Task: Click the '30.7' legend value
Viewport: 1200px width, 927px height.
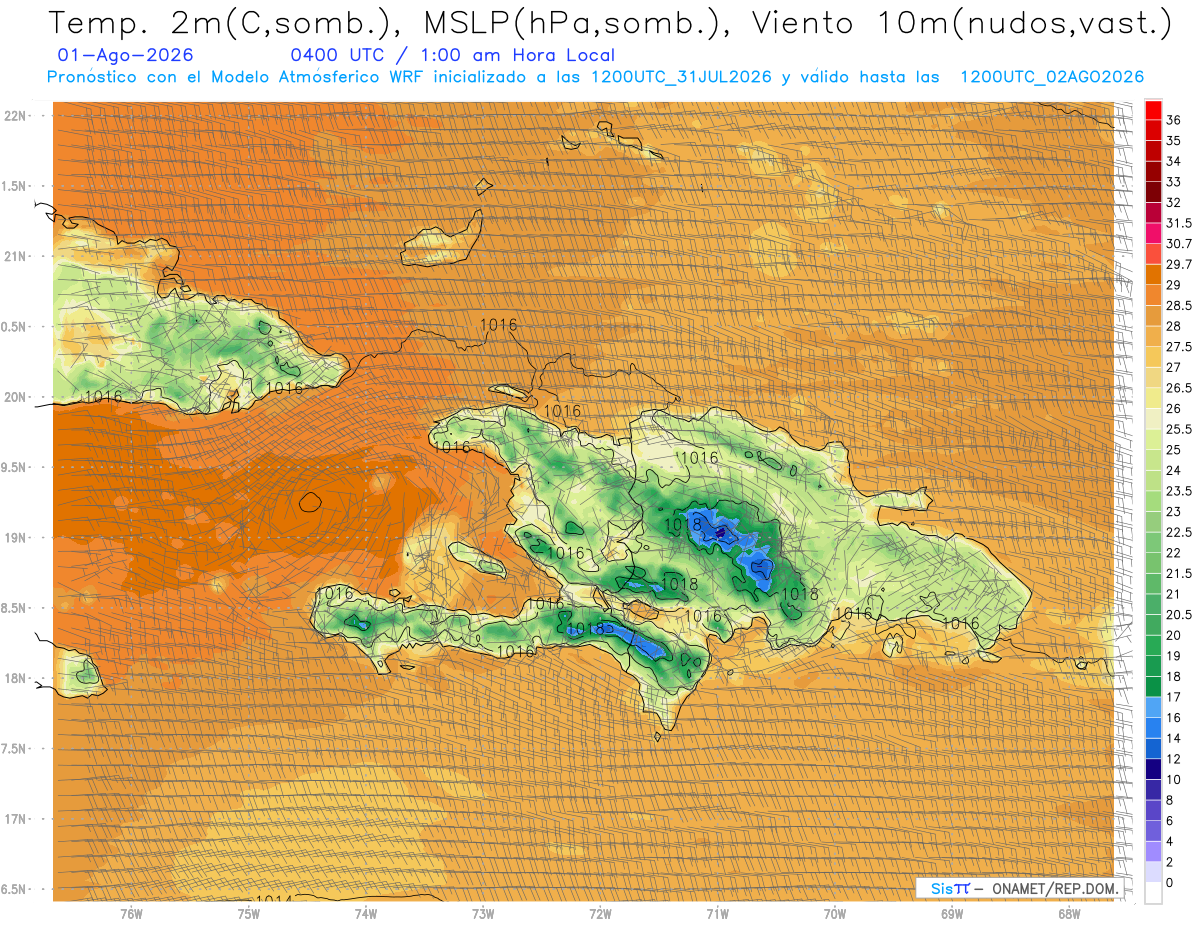Action: click(x=1179, y=244)
